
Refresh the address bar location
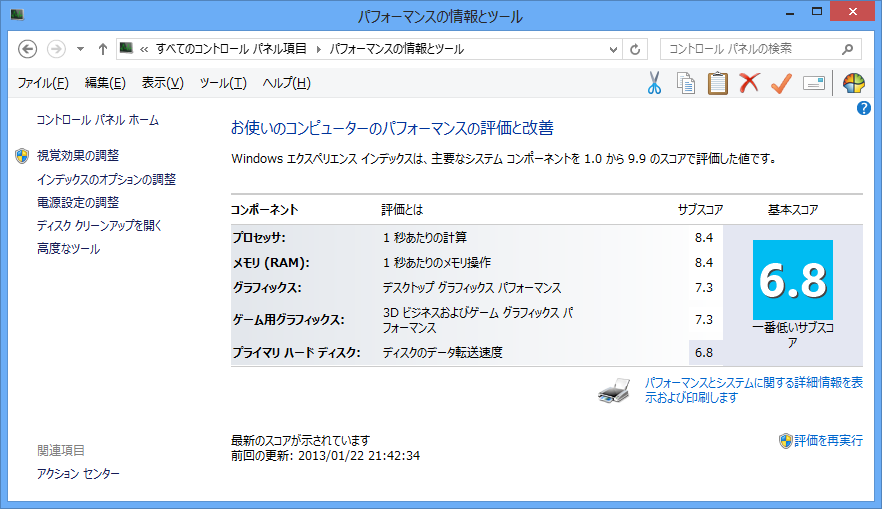635,49
